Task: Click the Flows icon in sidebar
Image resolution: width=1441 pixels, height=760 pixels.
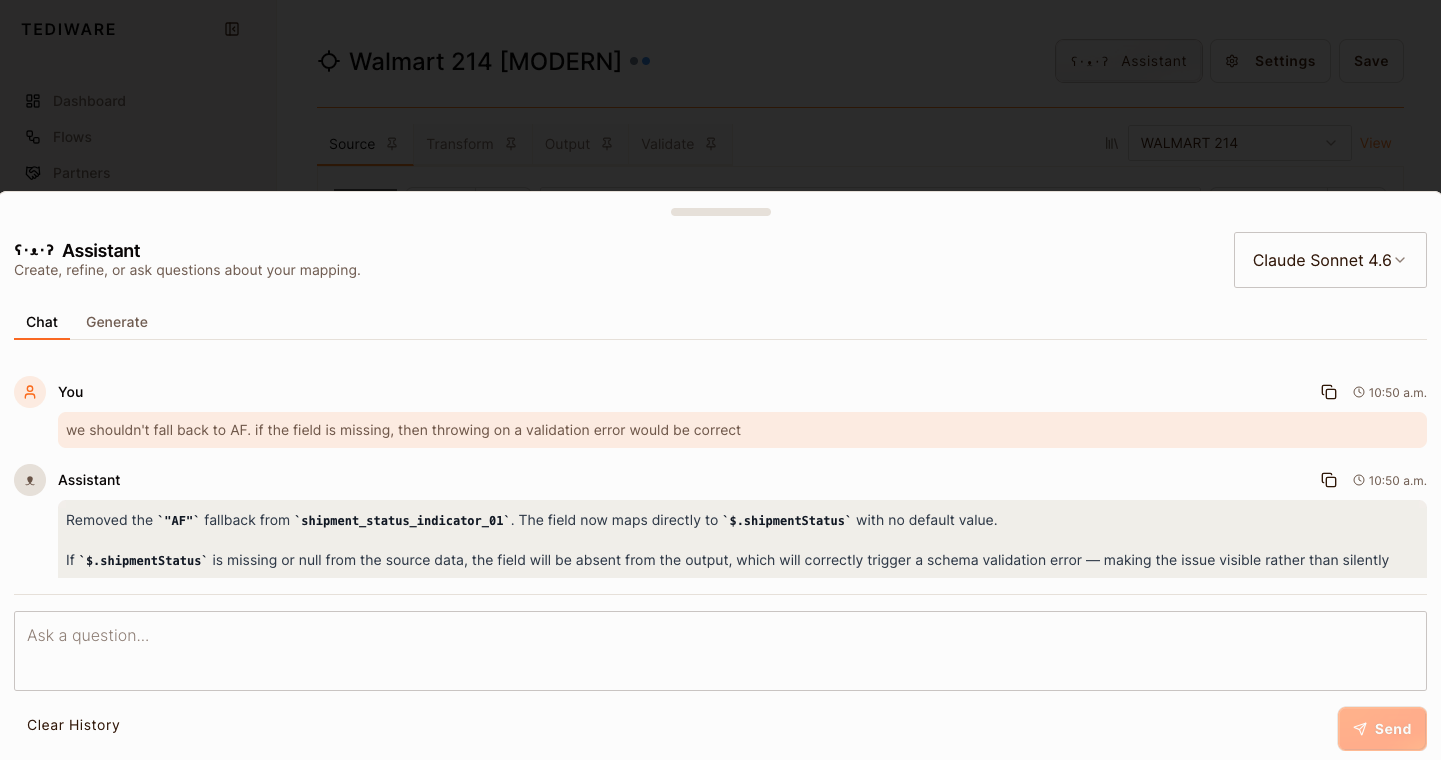Action: (x=33, y=137)
